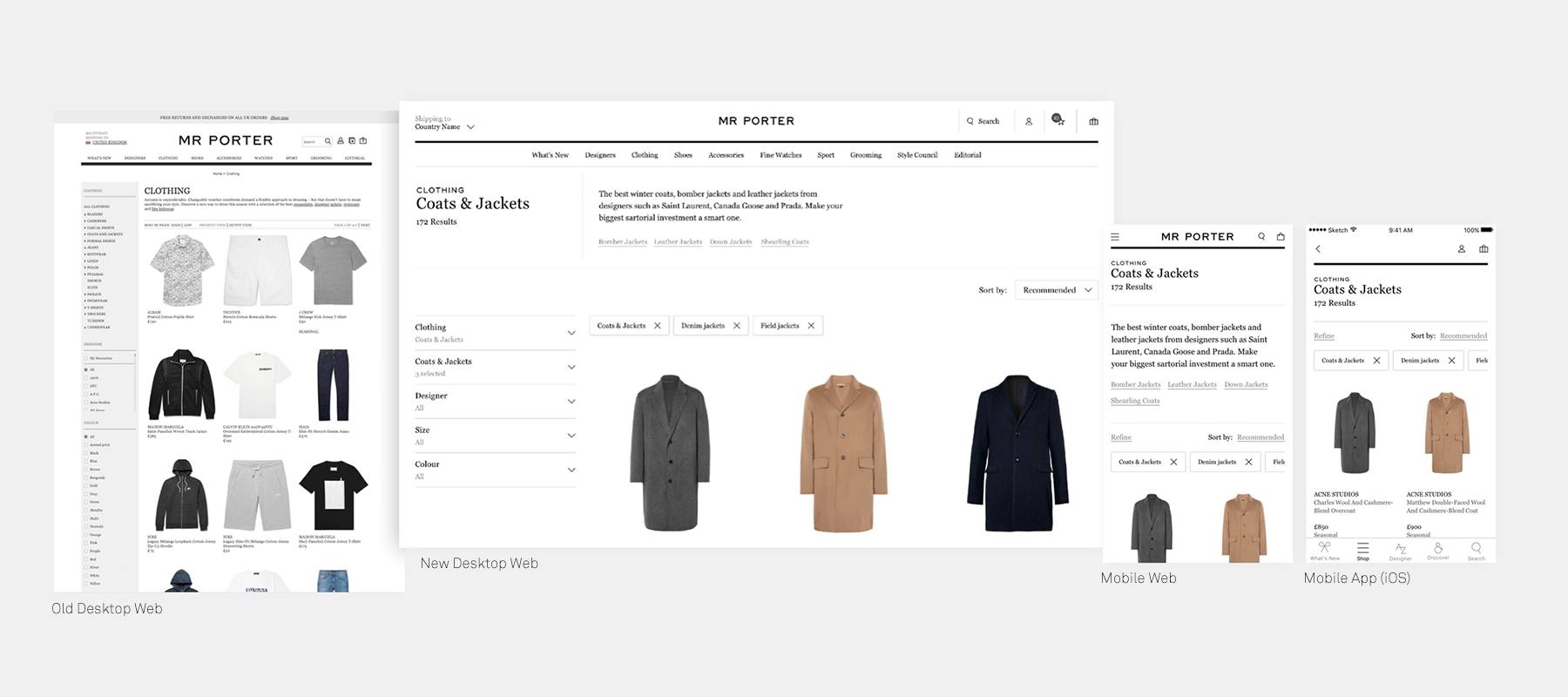The image size is (1568, 697).
Task: Open Style Council menu in New Desktop nav
Action: (x=917, y=155)
